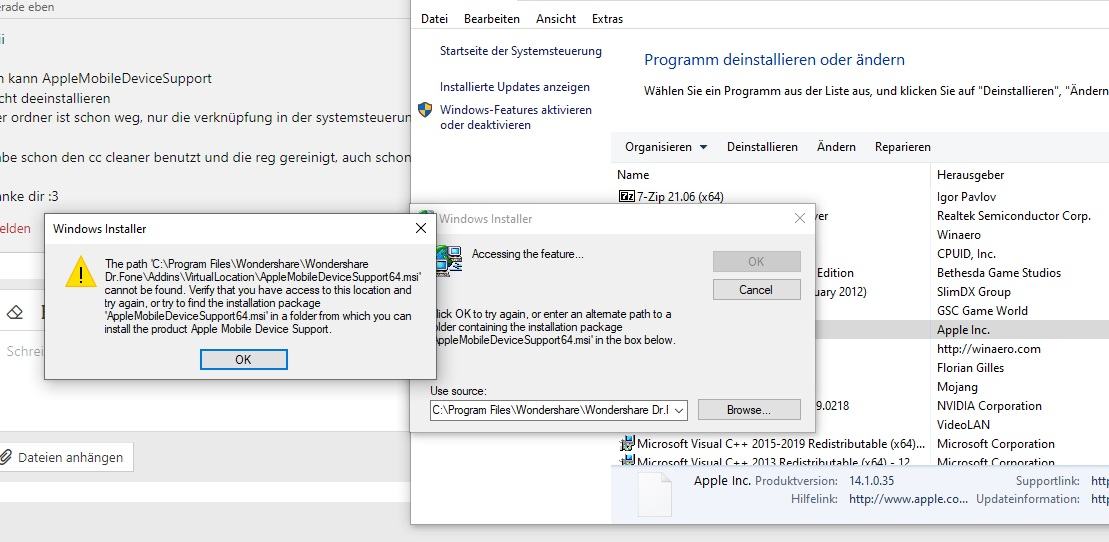The image size is (1109, 542).
Task: Click the 7-Zip program icon
Action: pyautogui.click(x=627, y=197)
